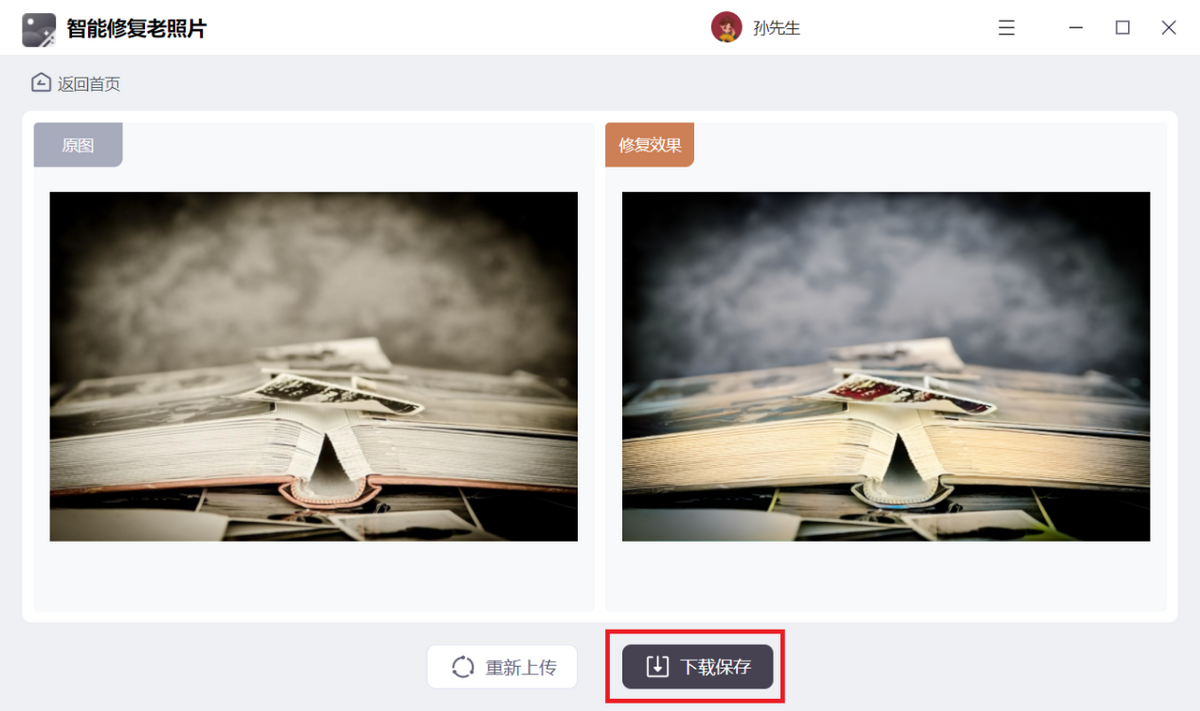Click the user avatar picture
The image size is (1200, 711).
tap(726, 28)
